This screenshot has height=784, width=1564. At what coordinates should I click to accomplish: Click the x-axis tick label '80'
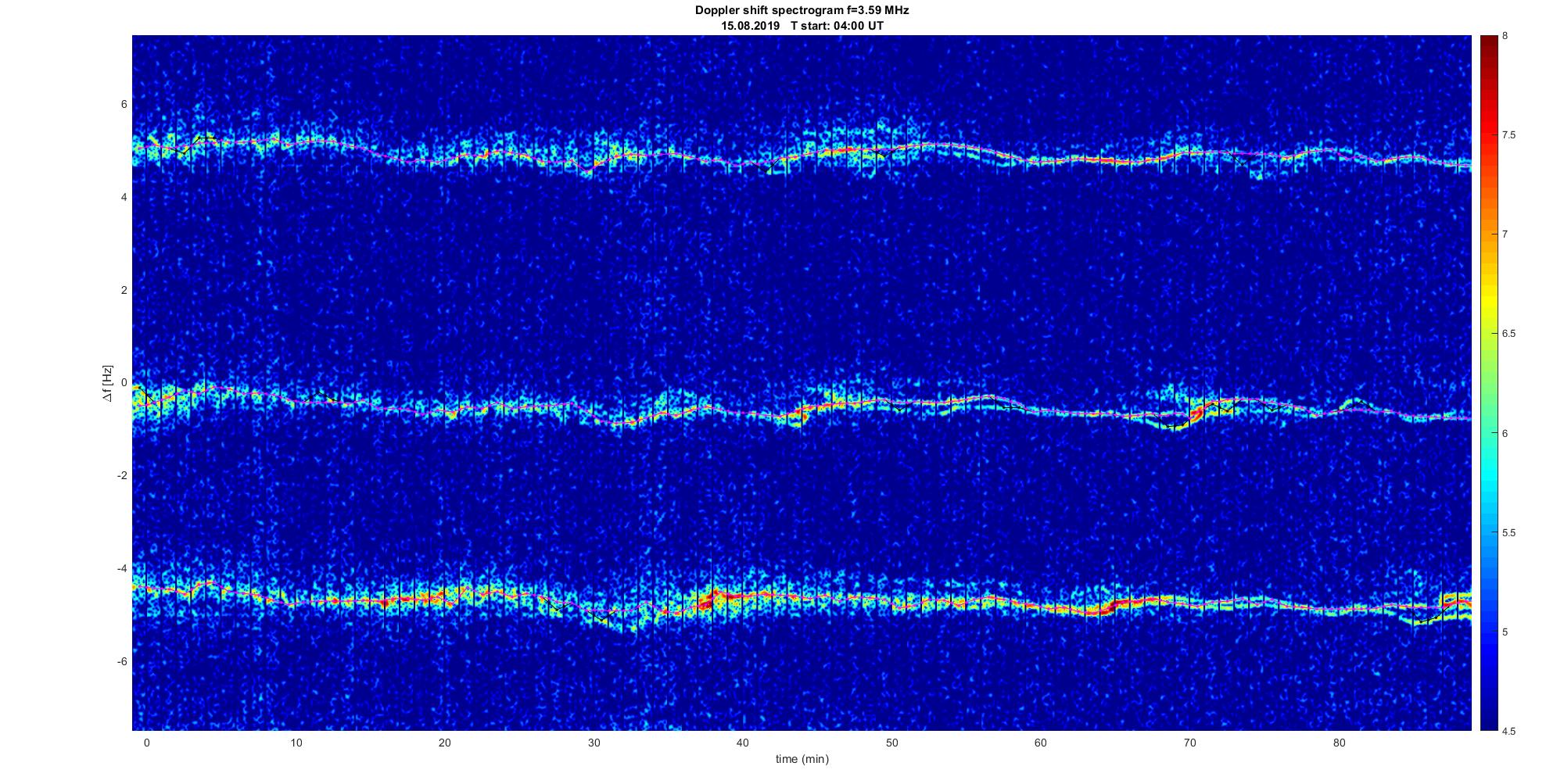tap(1339, 743)
